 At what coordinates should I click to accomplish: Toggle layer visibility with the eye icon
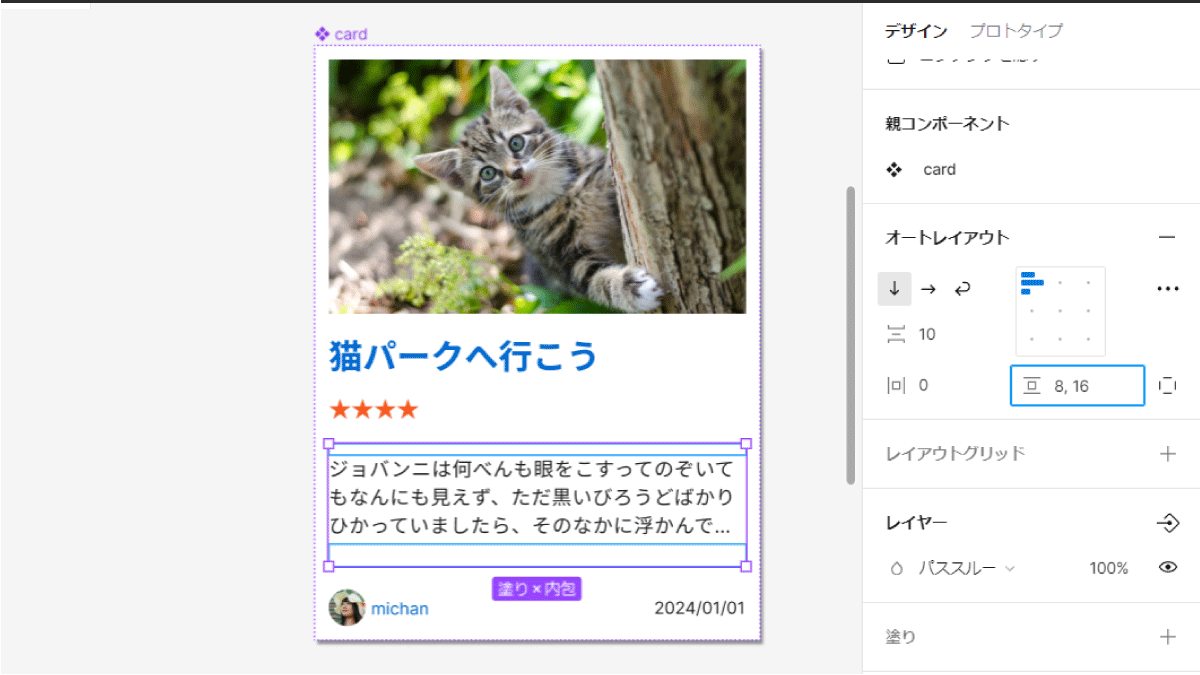coord(1167,568)
